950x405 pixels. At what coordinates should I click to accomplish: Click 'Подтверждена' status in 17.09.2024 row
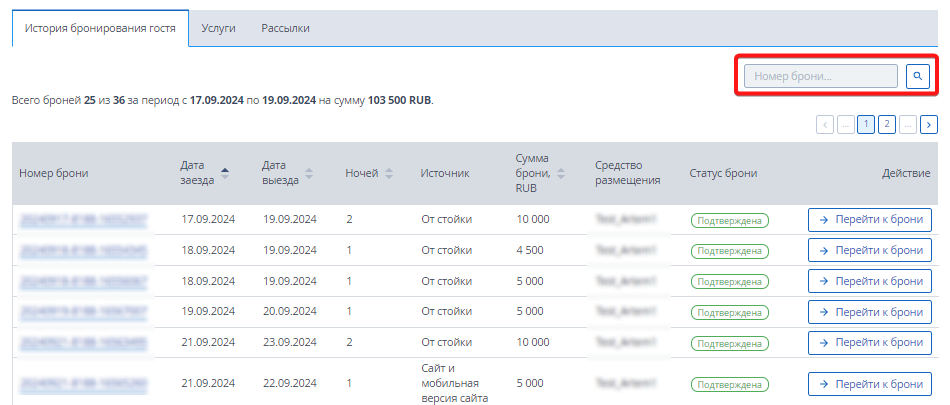[x=729, y=220]
